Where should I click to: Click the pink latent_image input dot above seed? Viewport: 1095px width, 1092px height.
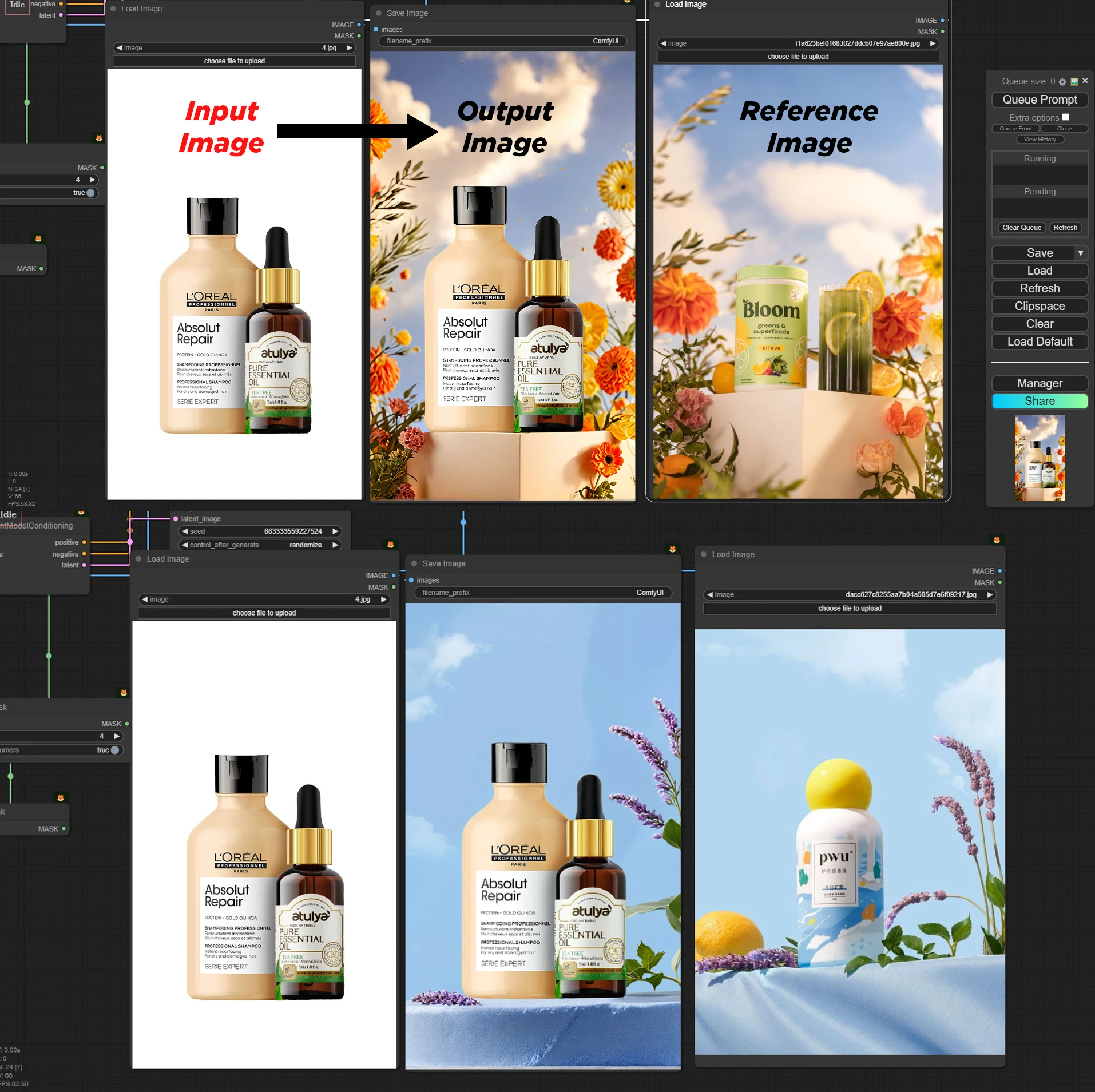coord(176,519)
